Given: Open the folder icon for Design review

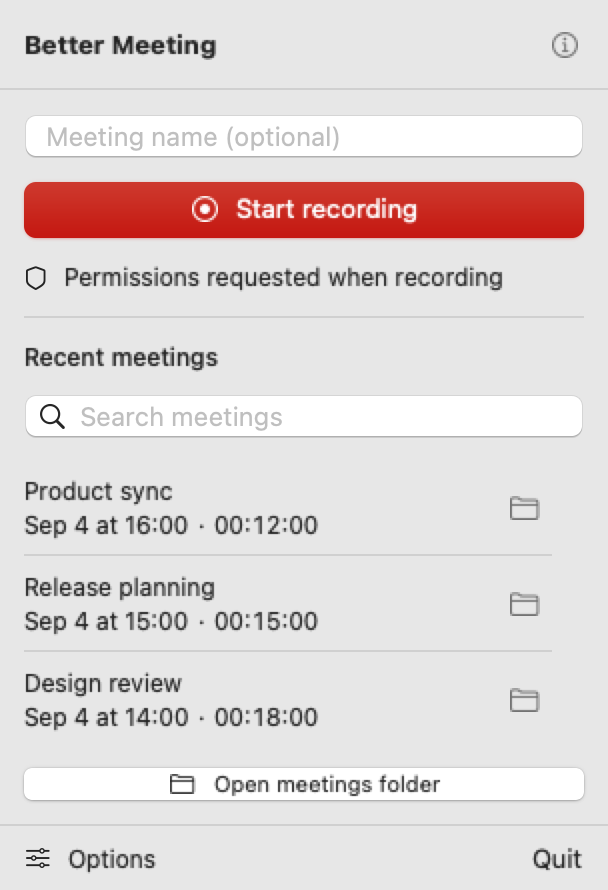Looking at the screenshot, I should (524, 700).
